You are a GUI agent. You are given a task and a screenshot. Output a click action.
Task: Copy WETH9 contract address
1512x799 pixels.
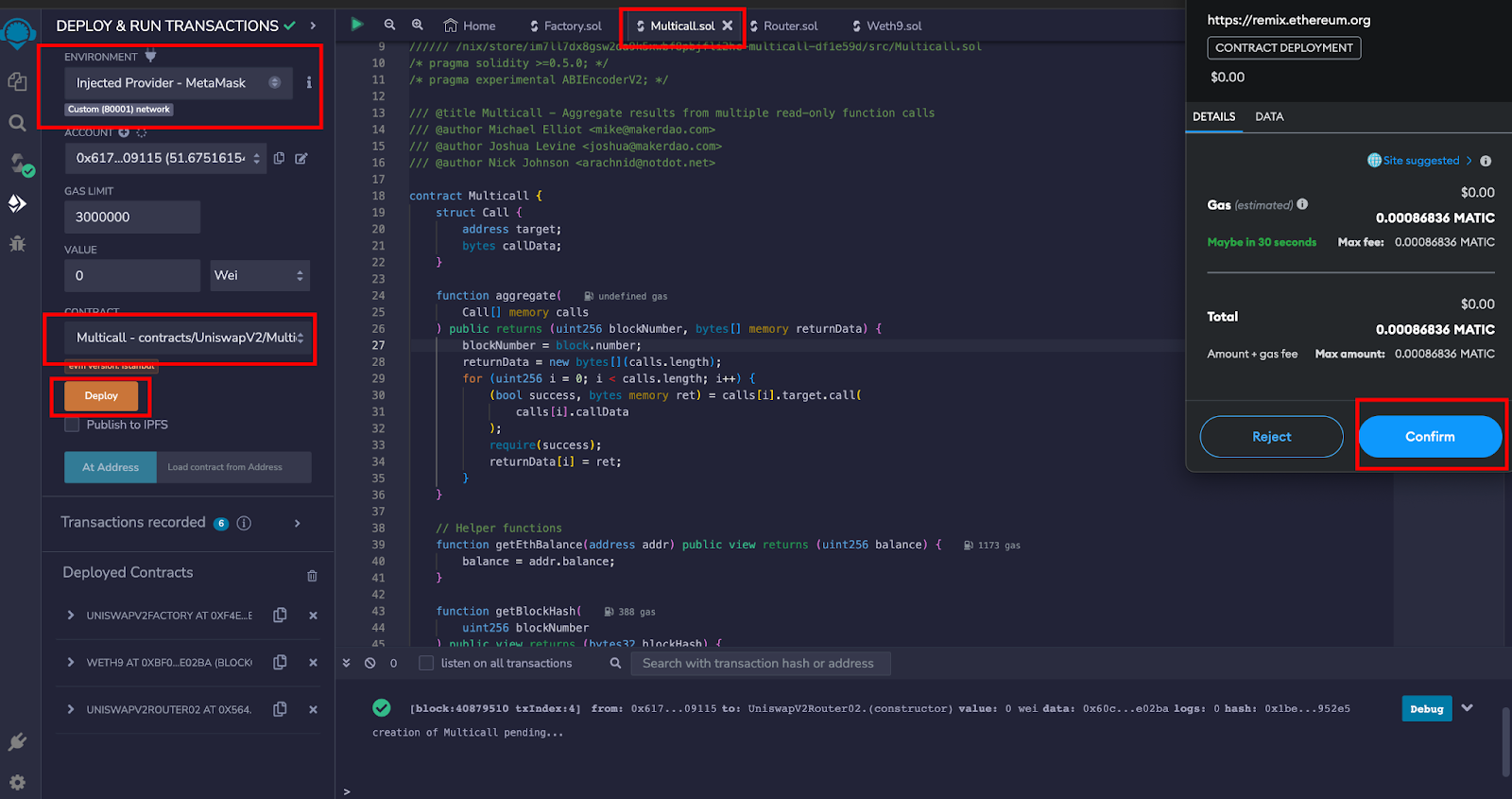click(x=280, y=662)
